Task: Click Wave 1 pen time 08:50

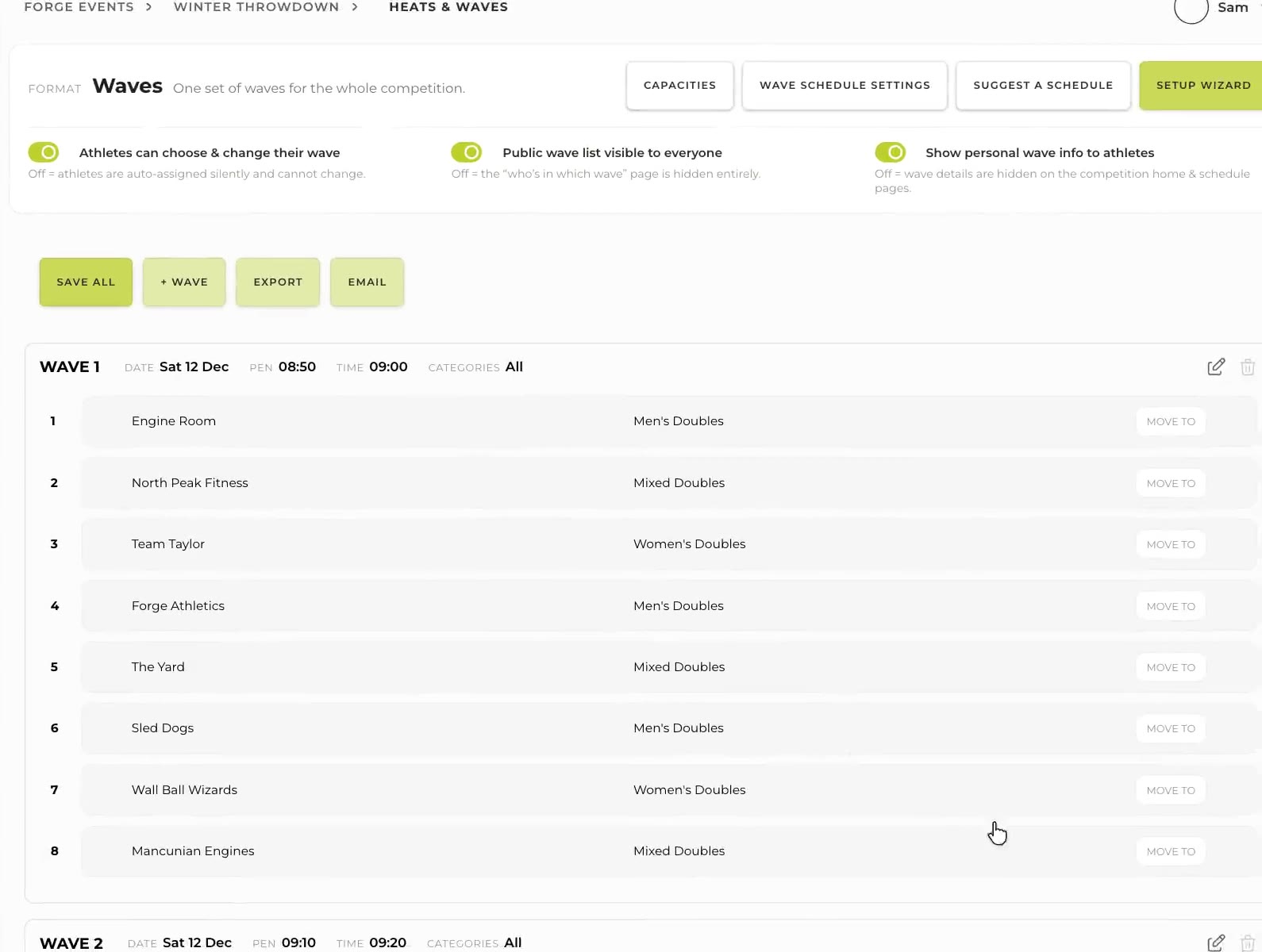Action: click(297, 367)
